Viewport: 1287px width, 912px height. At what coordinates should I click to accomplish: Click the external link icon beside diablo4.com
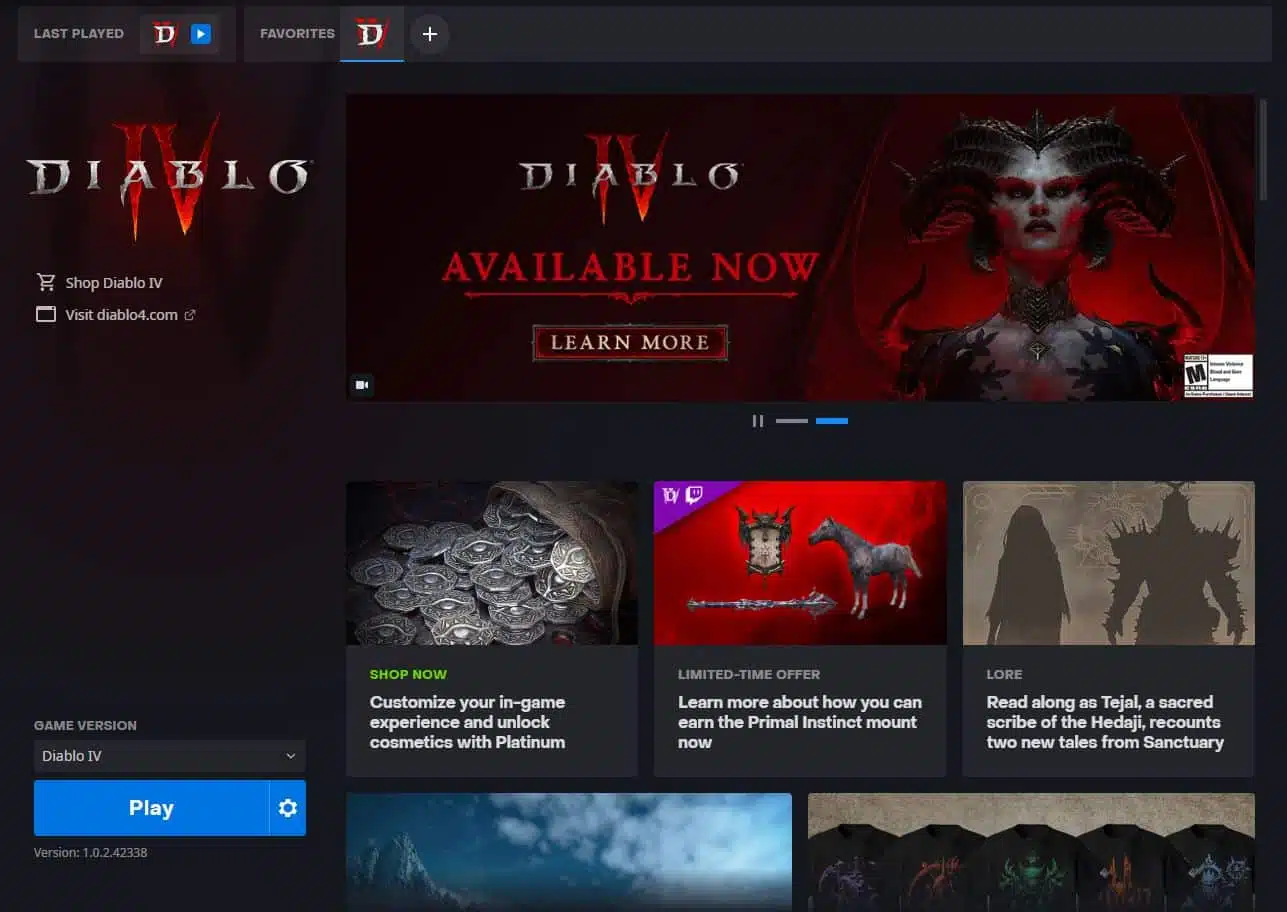tap(190, 315)
